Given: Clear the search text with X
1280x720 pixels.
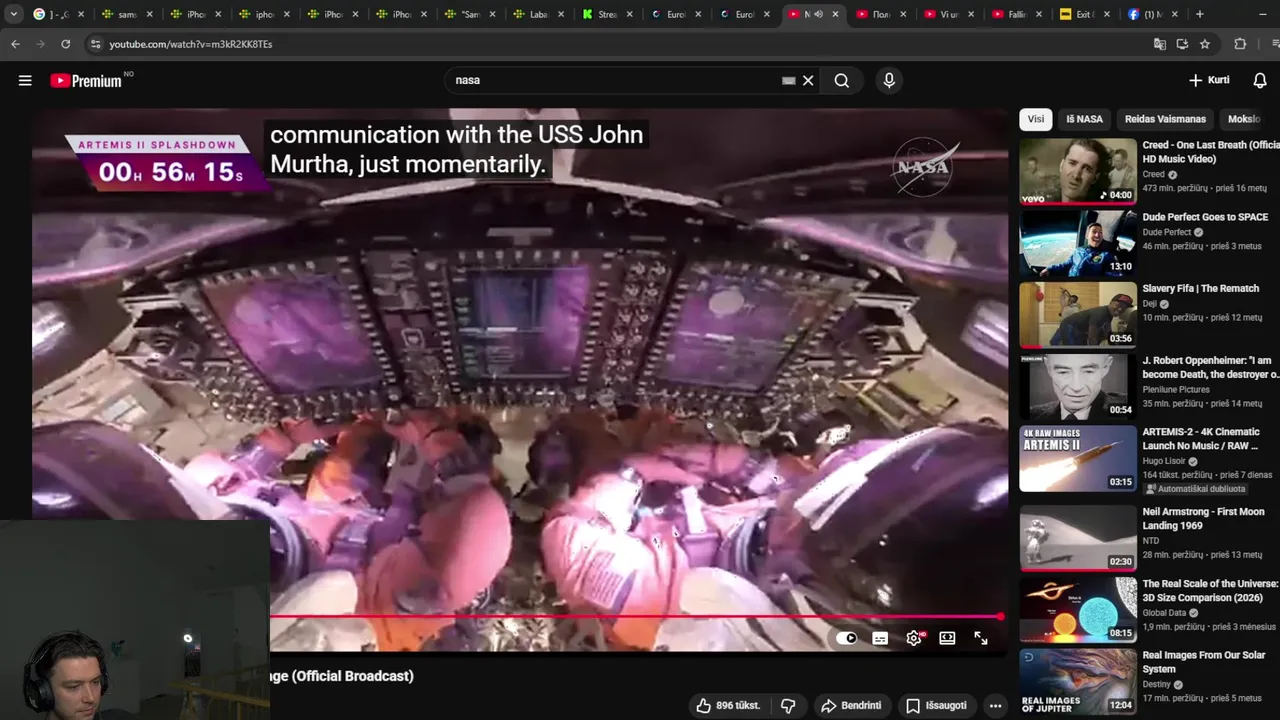Looking at the screenshot, I should coord(808,80).
